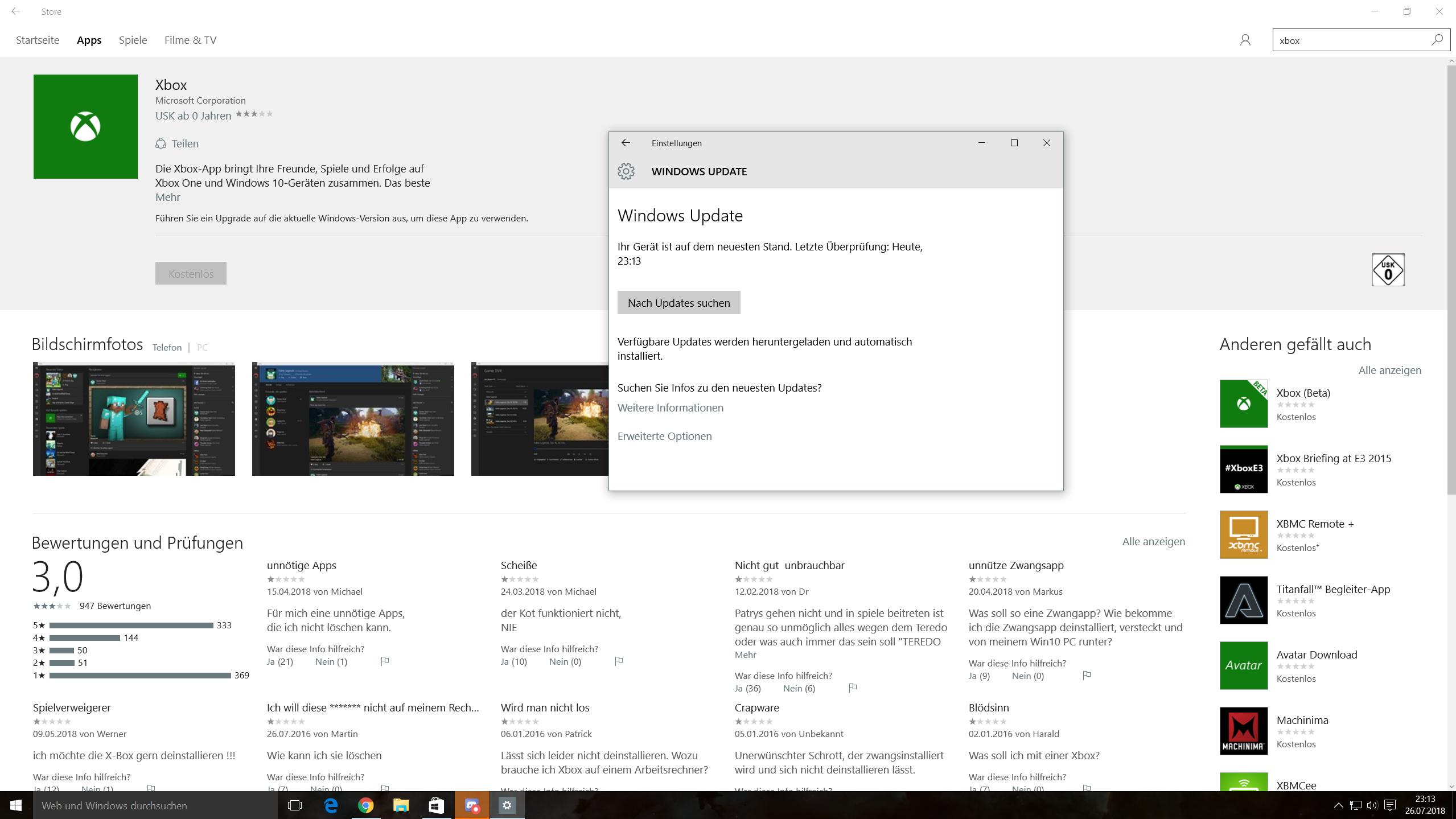
Task: Switch to the Spiele tab
Action: pos(133,40)
